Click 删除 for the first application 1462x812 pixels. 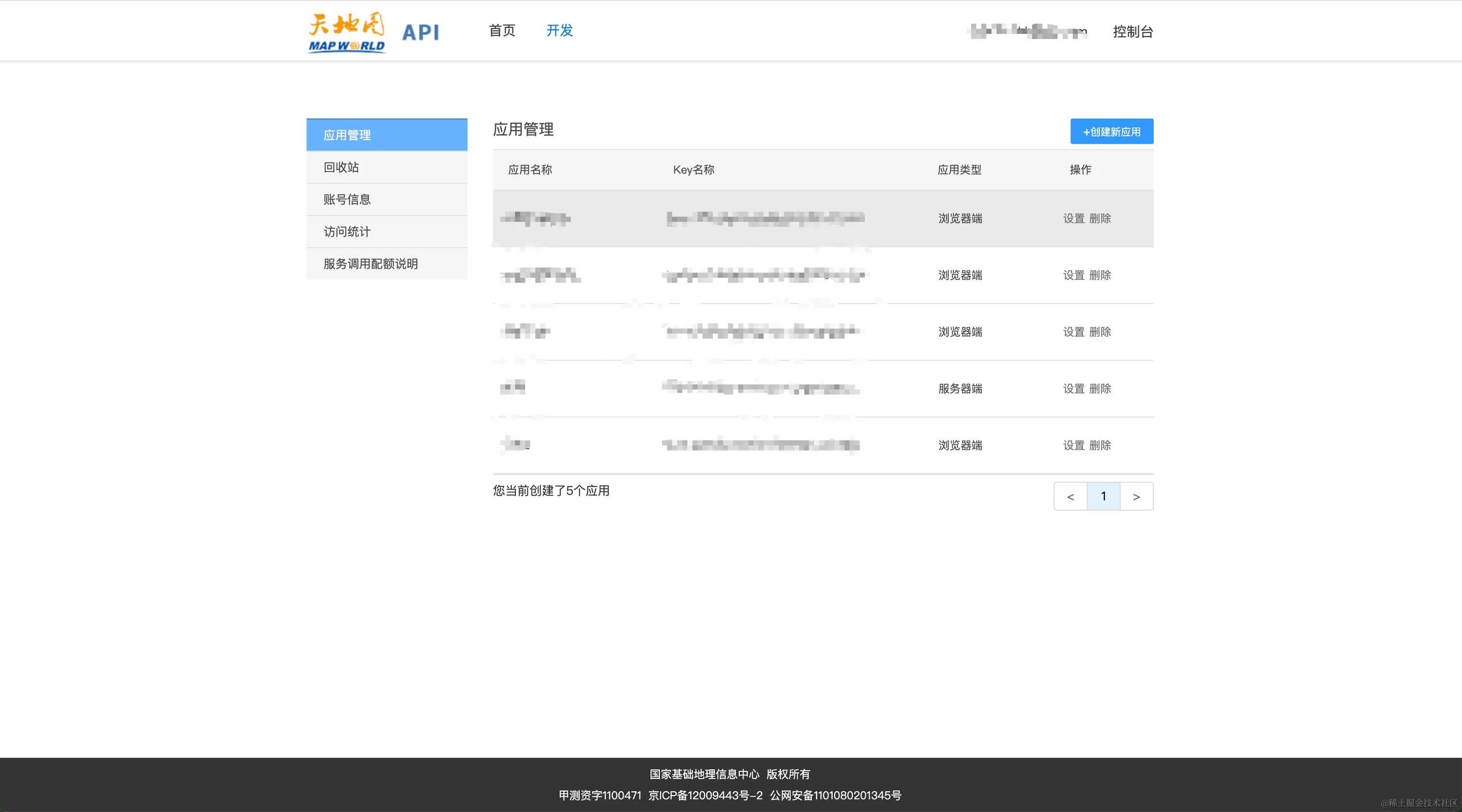pos(1100,218)
